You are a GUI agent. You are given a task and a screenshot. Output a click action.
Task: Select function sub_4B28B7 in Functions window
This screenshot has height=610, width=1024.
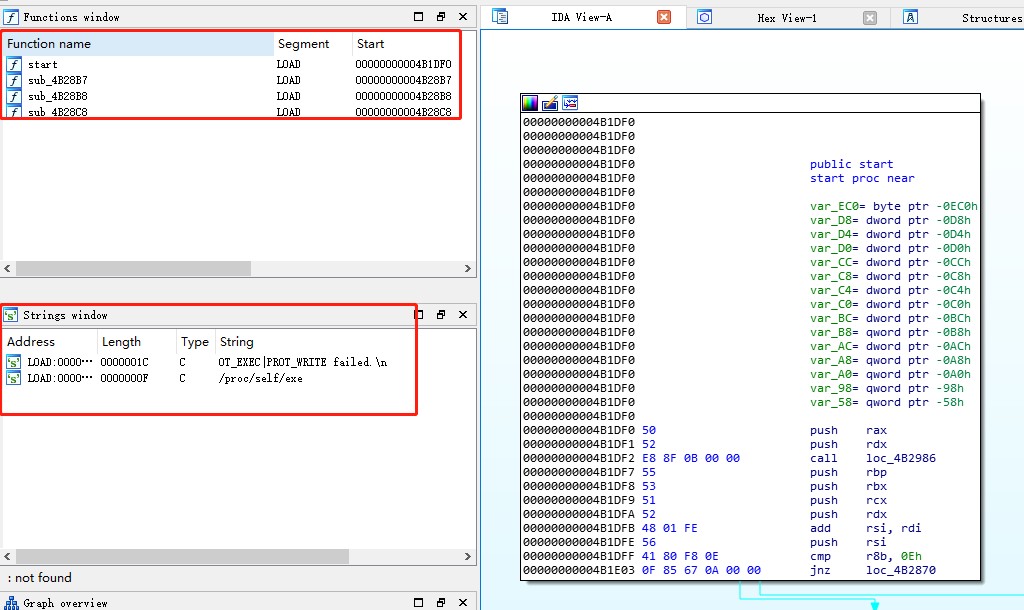tap(58, 80)
